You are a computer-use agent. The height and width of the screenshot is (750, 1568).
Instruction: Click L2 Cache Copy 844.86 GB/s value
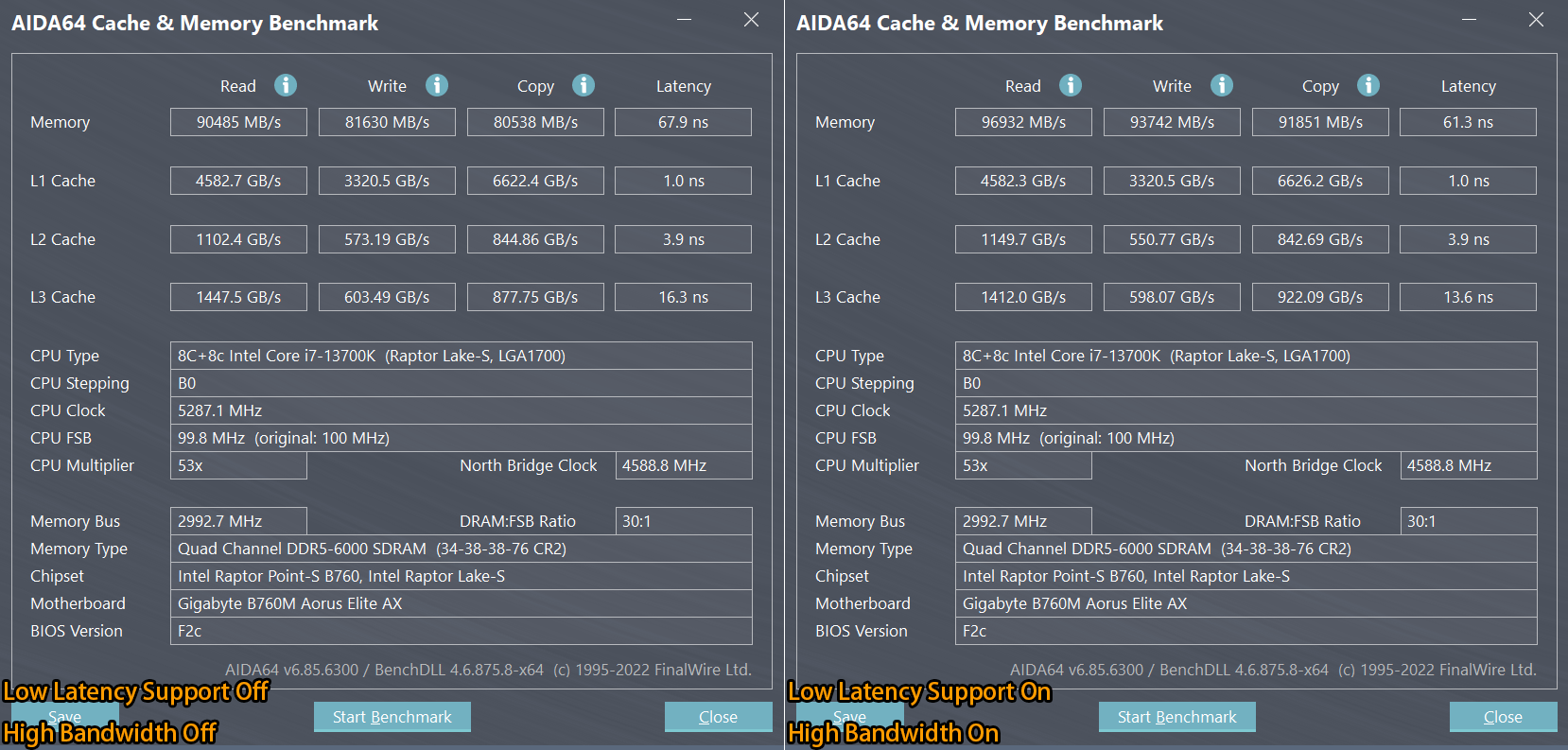[535, 239]
